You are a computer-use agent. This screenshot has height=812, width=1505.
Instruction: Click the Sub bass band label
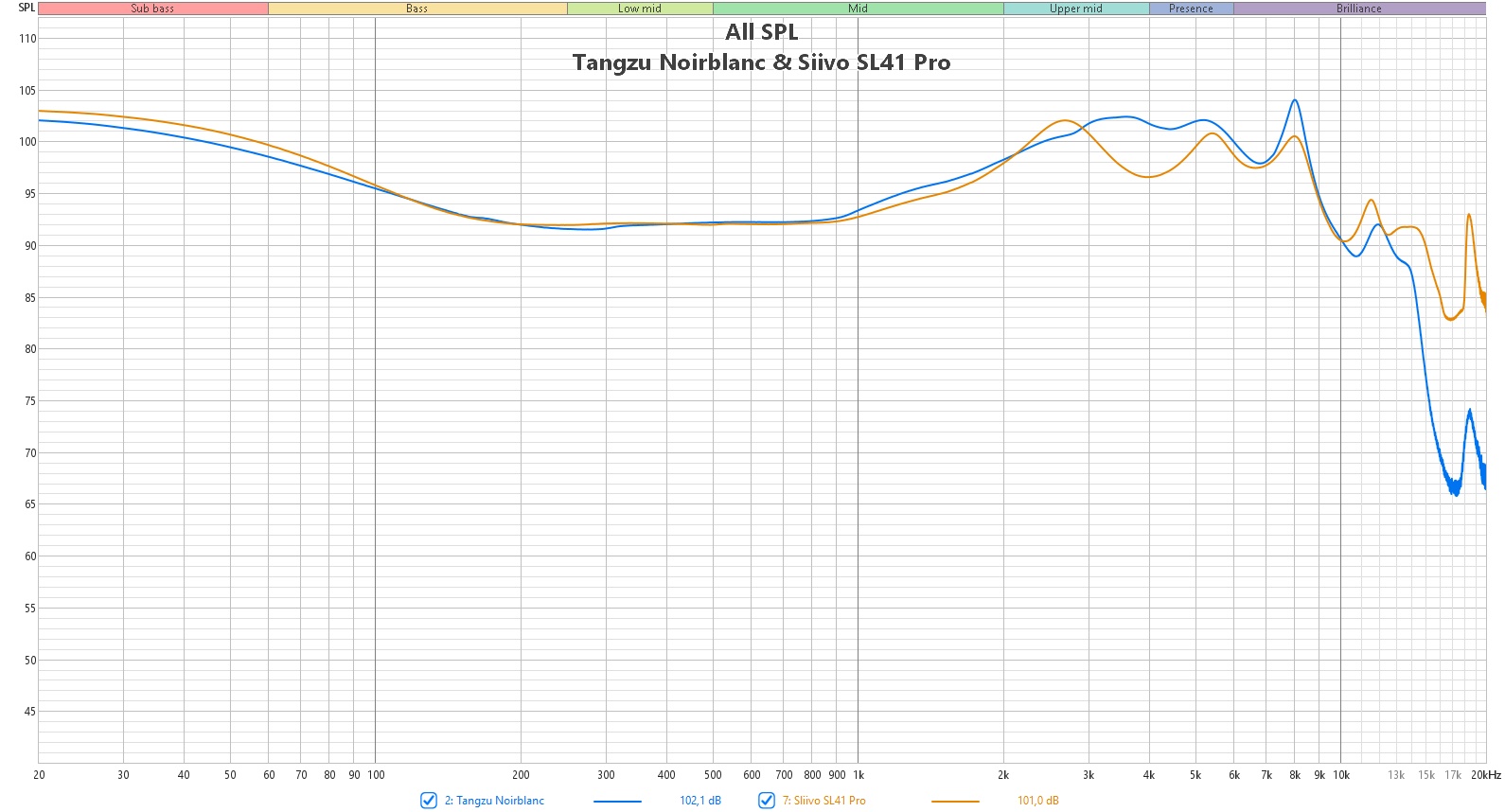[x=152, y=9]
